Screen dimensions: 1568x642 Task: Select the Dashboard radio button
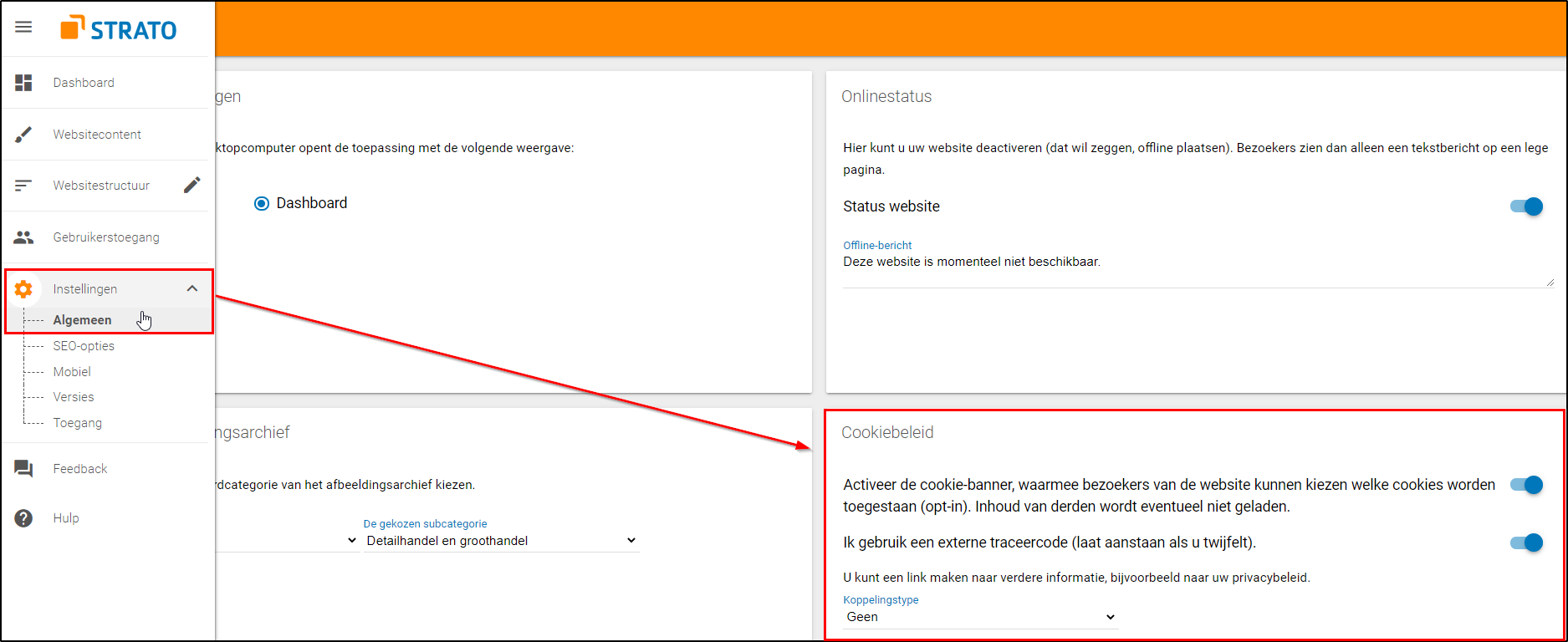pos(262,203)
